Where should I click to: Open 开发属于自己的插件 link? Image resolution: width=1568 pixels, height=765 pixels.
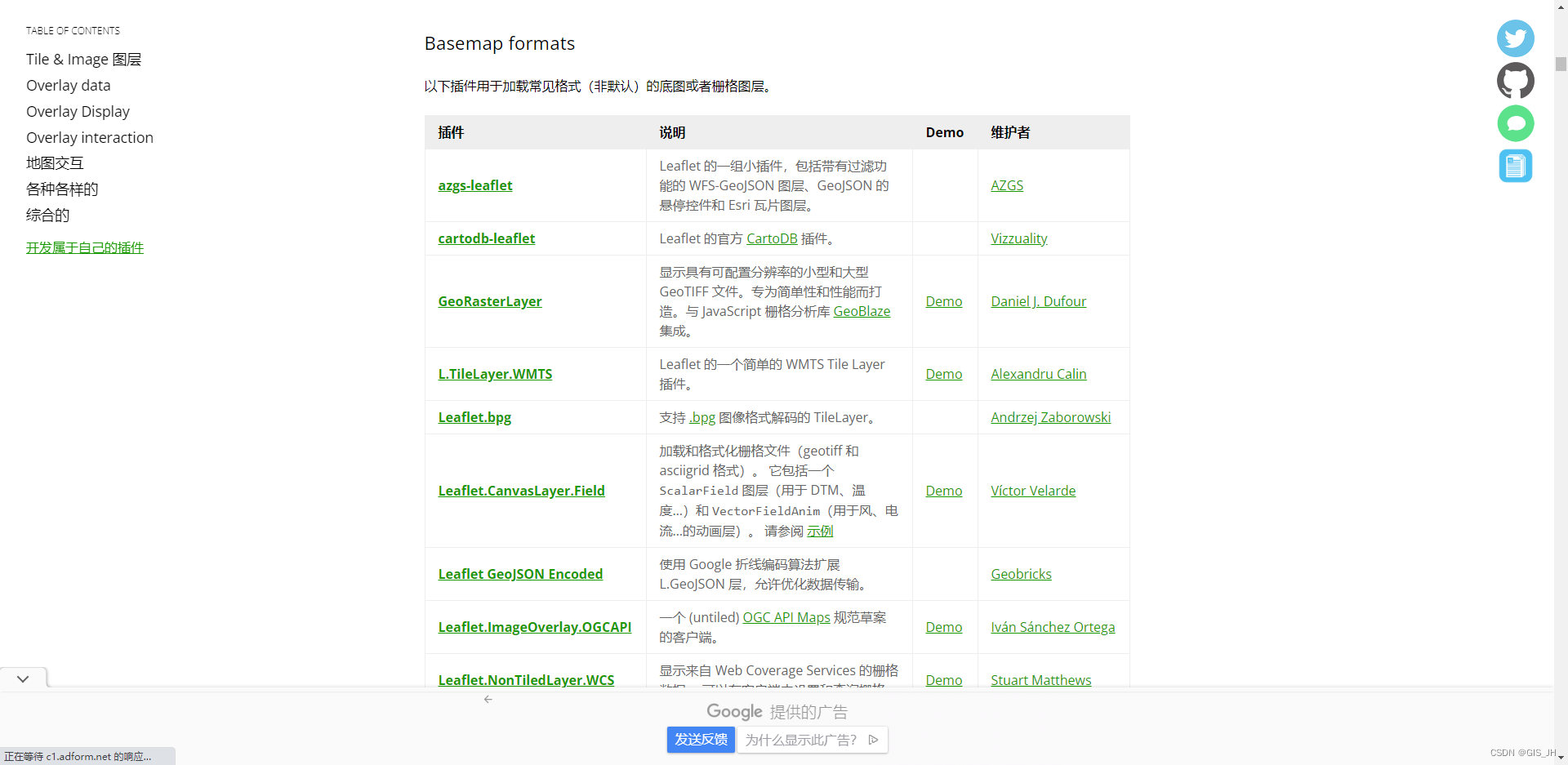[x=85, y=247]
